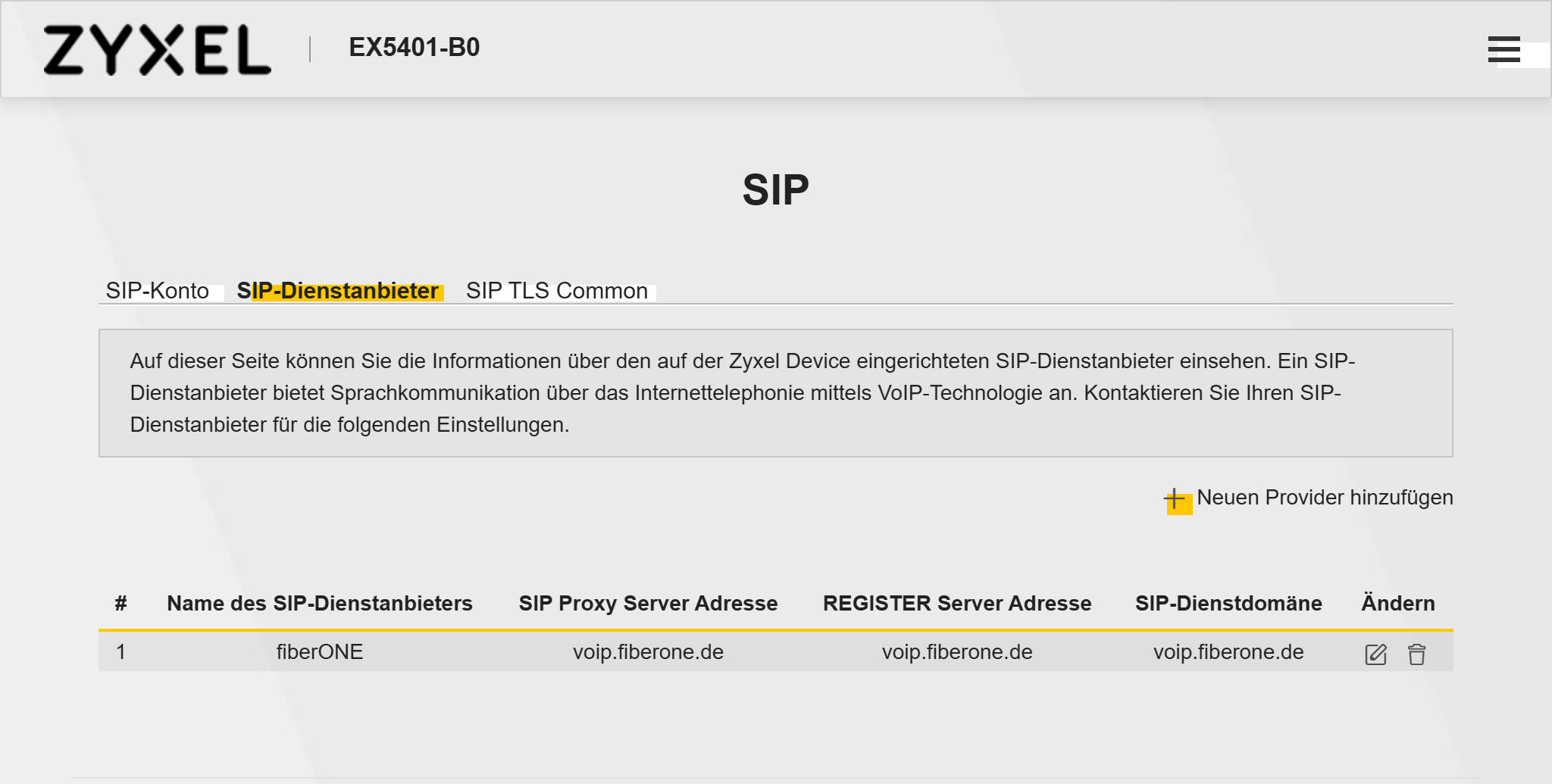This screenshot has height=784, width=1552.
Task: Select the fiberONE provider name cell
Action: (x=319, y=652)
